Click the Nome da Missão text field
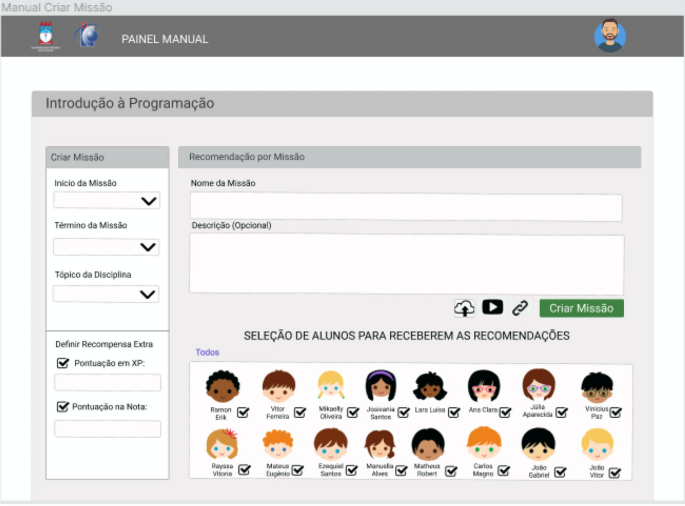 (x=406, y=207)
